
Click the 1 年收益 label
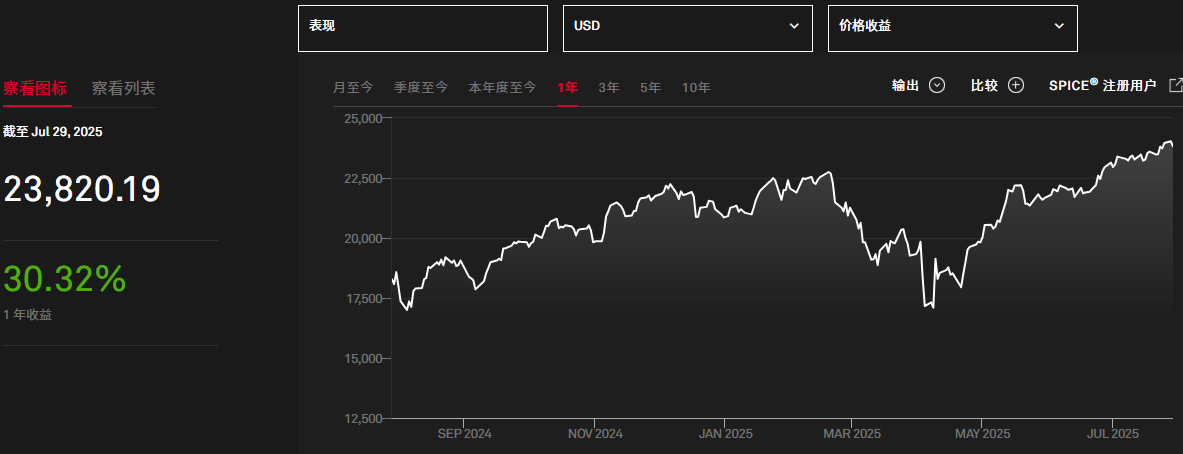tap(28, 315)
